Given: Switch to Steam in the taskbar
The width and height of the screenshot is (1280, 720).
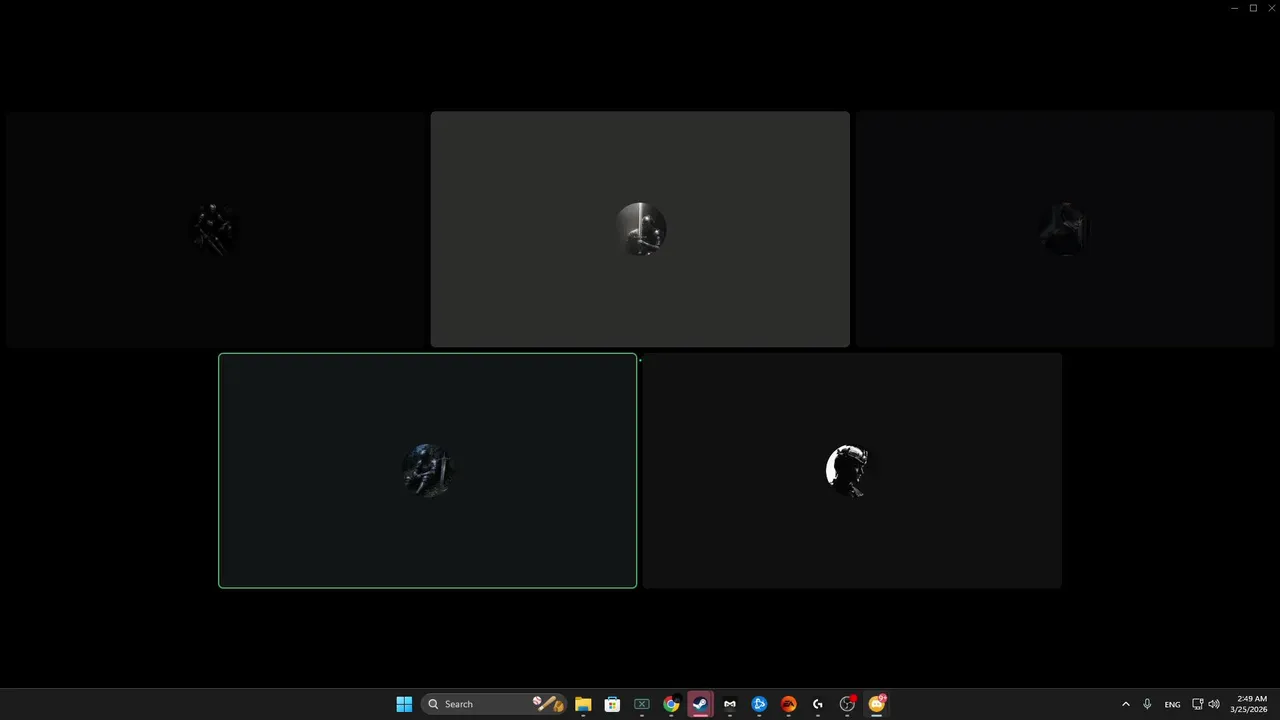Looking at the screenshot, I should point(700,704).
